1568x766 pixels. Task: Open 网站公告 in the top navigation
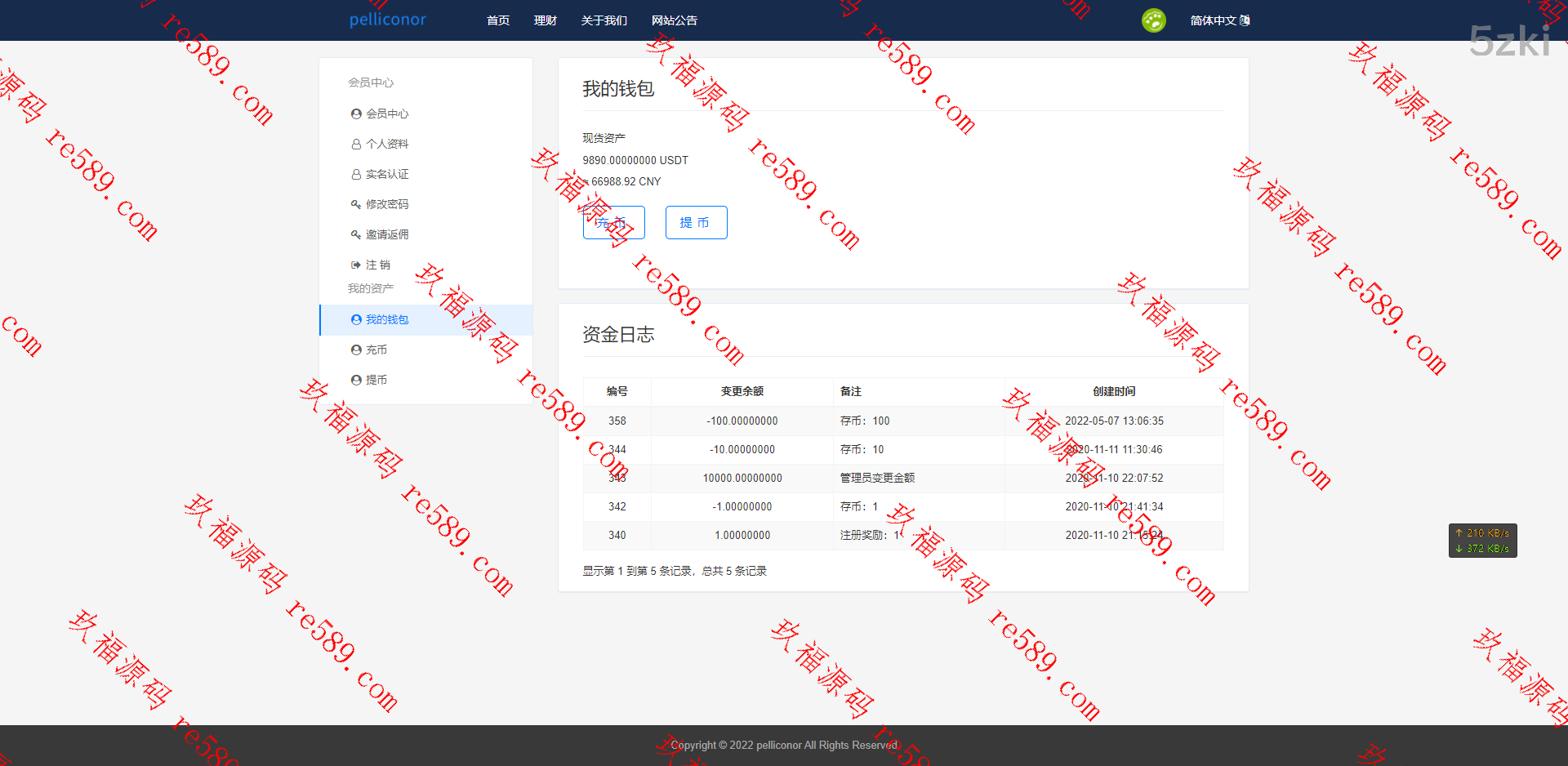tap(675, 20)
